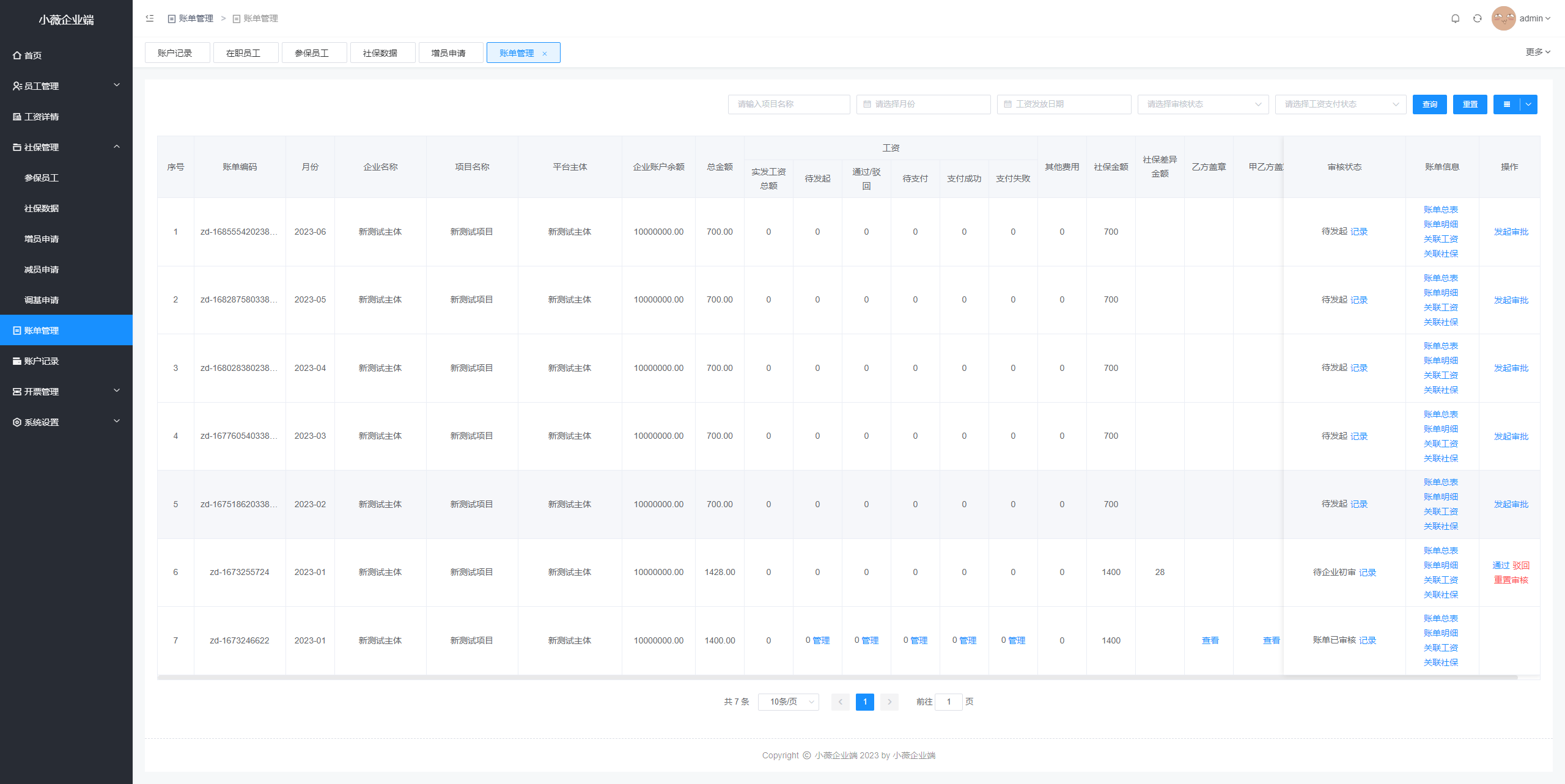The width and height of the screenshot is (1565, 784).
Task: Click 通过 for bill zd-1673255724
Action: click(x=1501, y=565)
